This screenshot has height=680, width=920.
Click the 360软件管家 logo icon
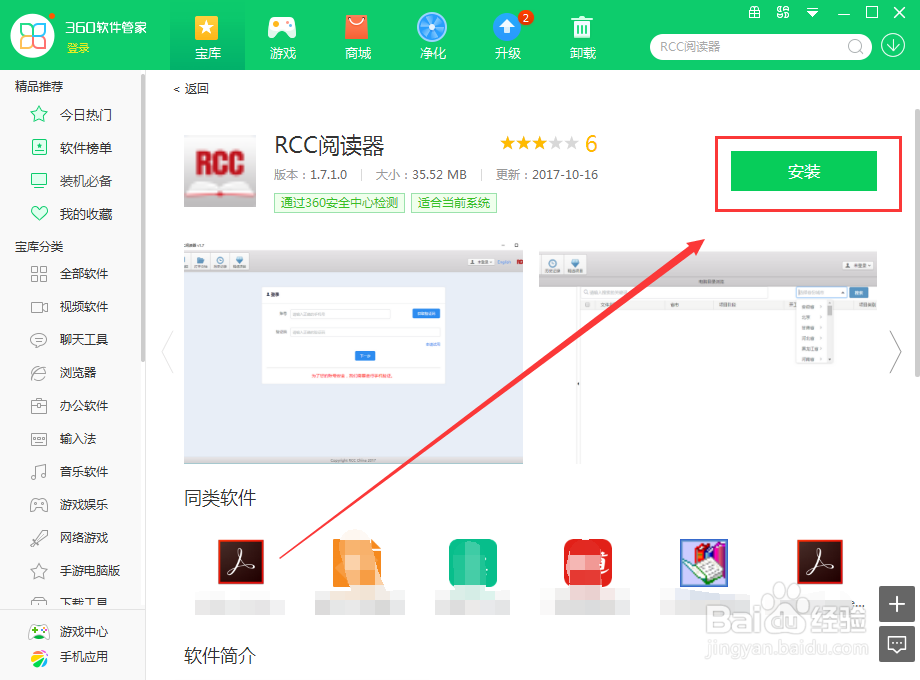tap(33, 36)
